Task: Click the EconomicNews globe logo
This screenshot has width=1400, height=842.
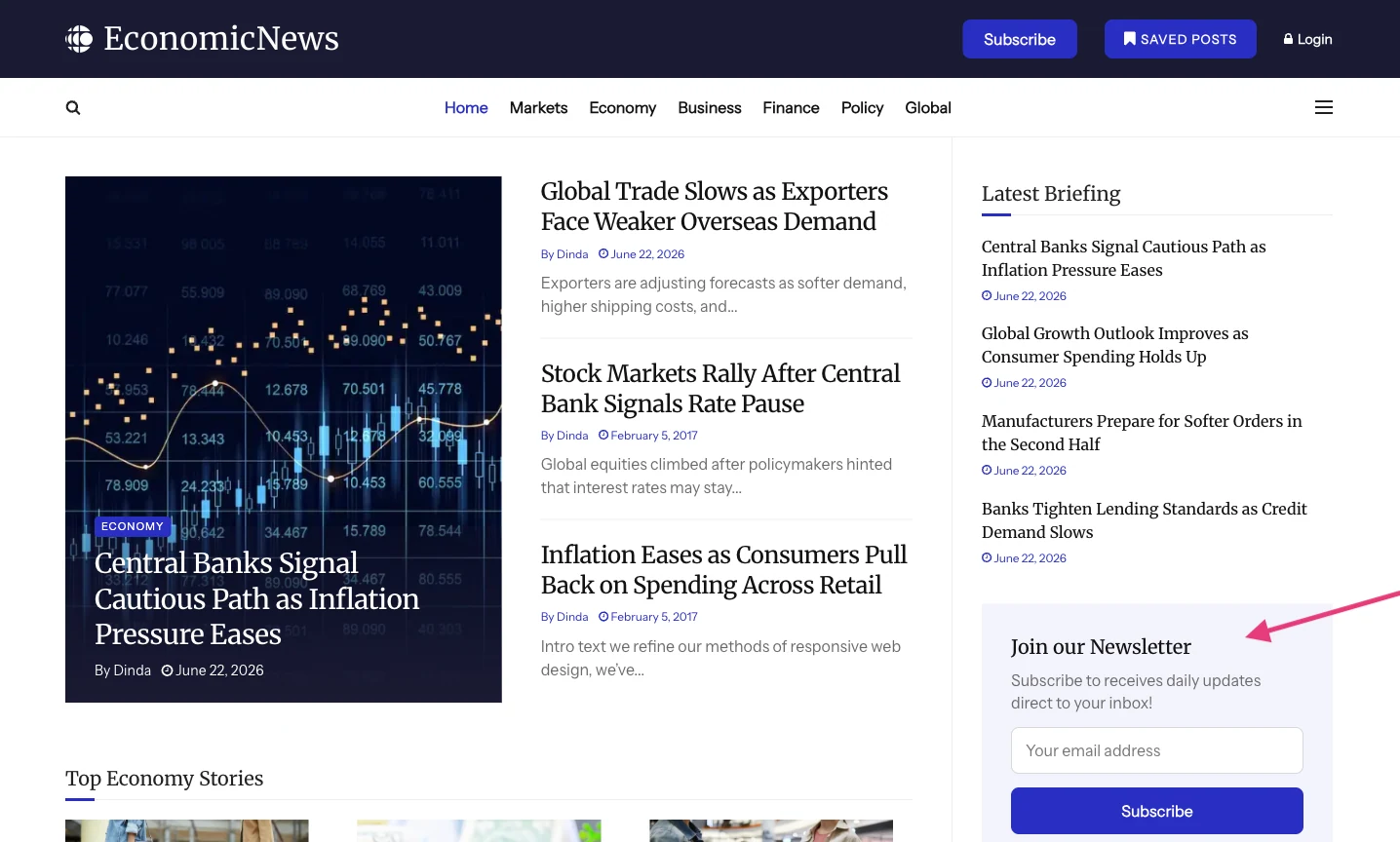Action: 79,39
